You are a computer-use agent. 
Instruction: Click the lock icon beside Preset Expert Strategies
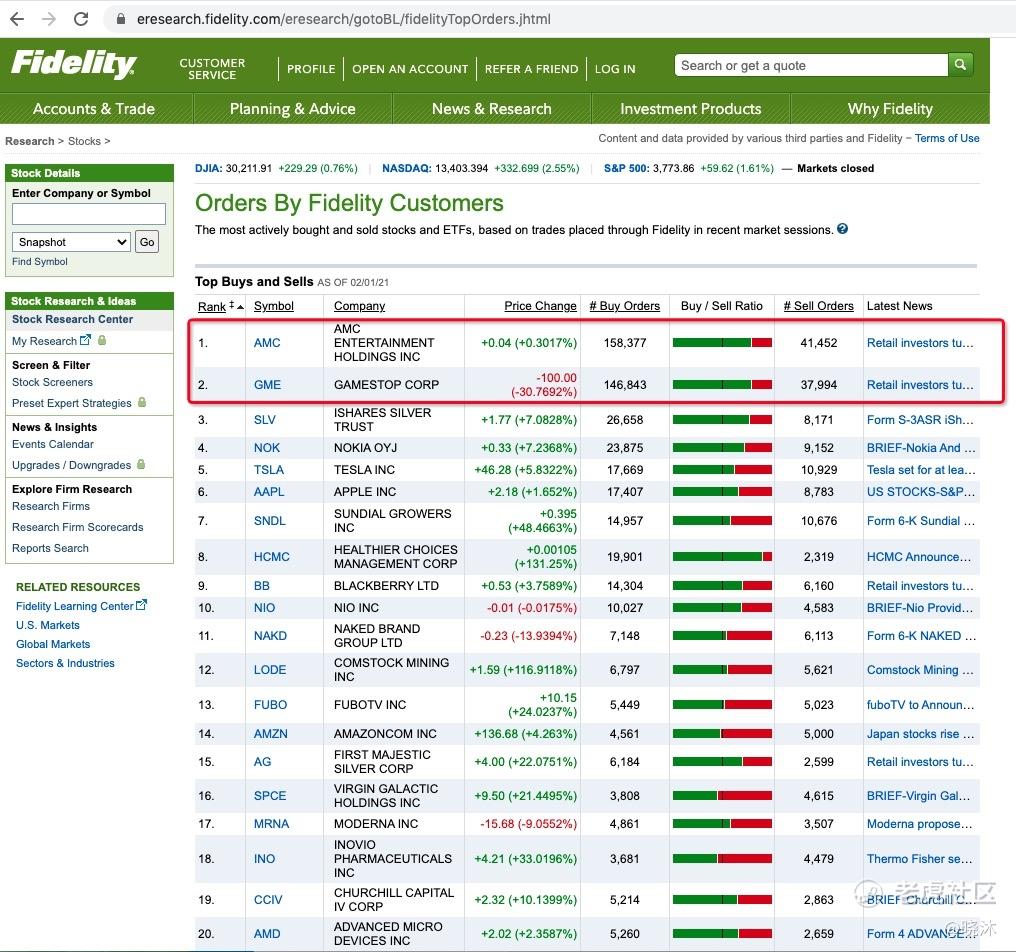(142, 402)
